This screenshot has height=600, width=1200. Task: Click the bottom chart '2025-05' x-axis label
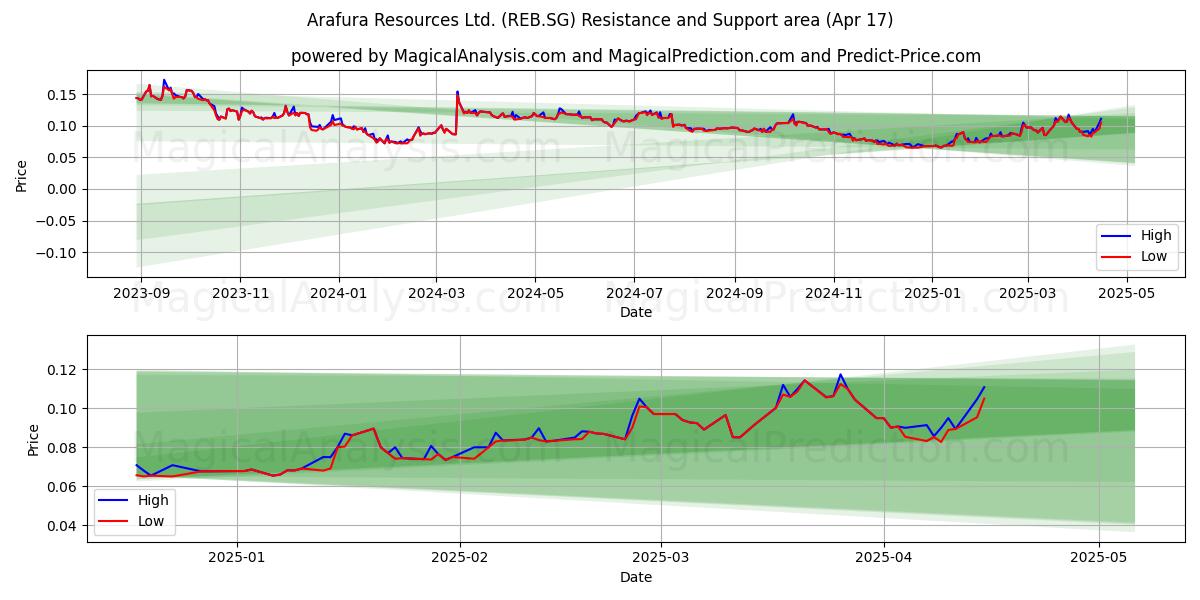tap(1099, 558)
